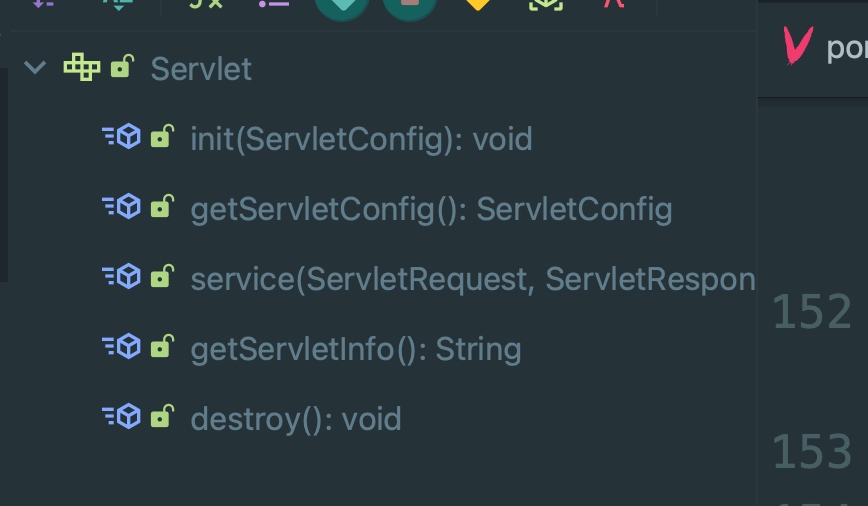Collapse the Servlet tree node

pos(36,68)
